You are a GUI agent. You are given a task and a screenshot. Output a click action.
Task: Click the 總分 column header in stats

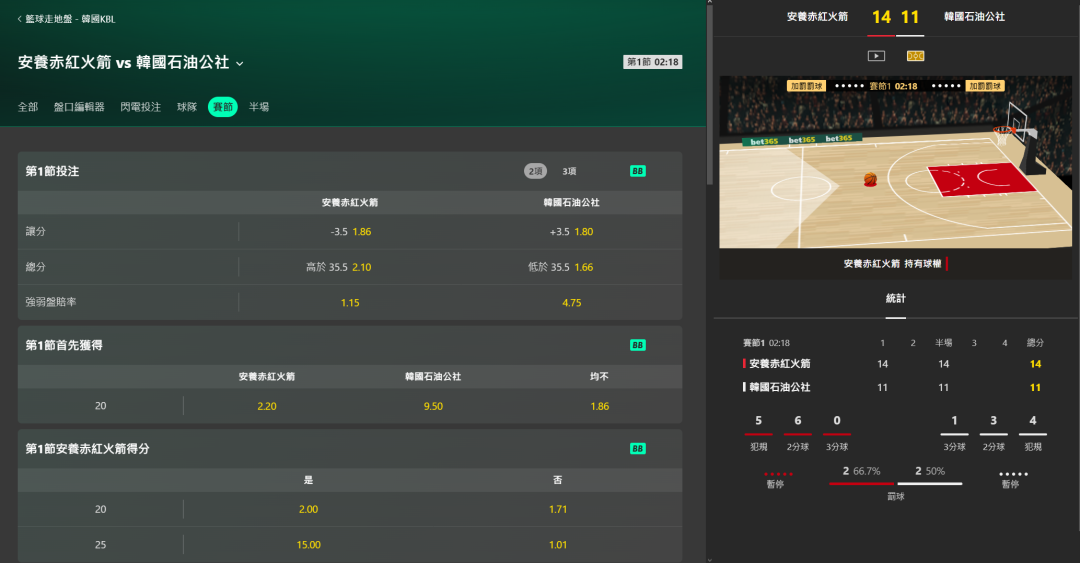(1035, 342)
